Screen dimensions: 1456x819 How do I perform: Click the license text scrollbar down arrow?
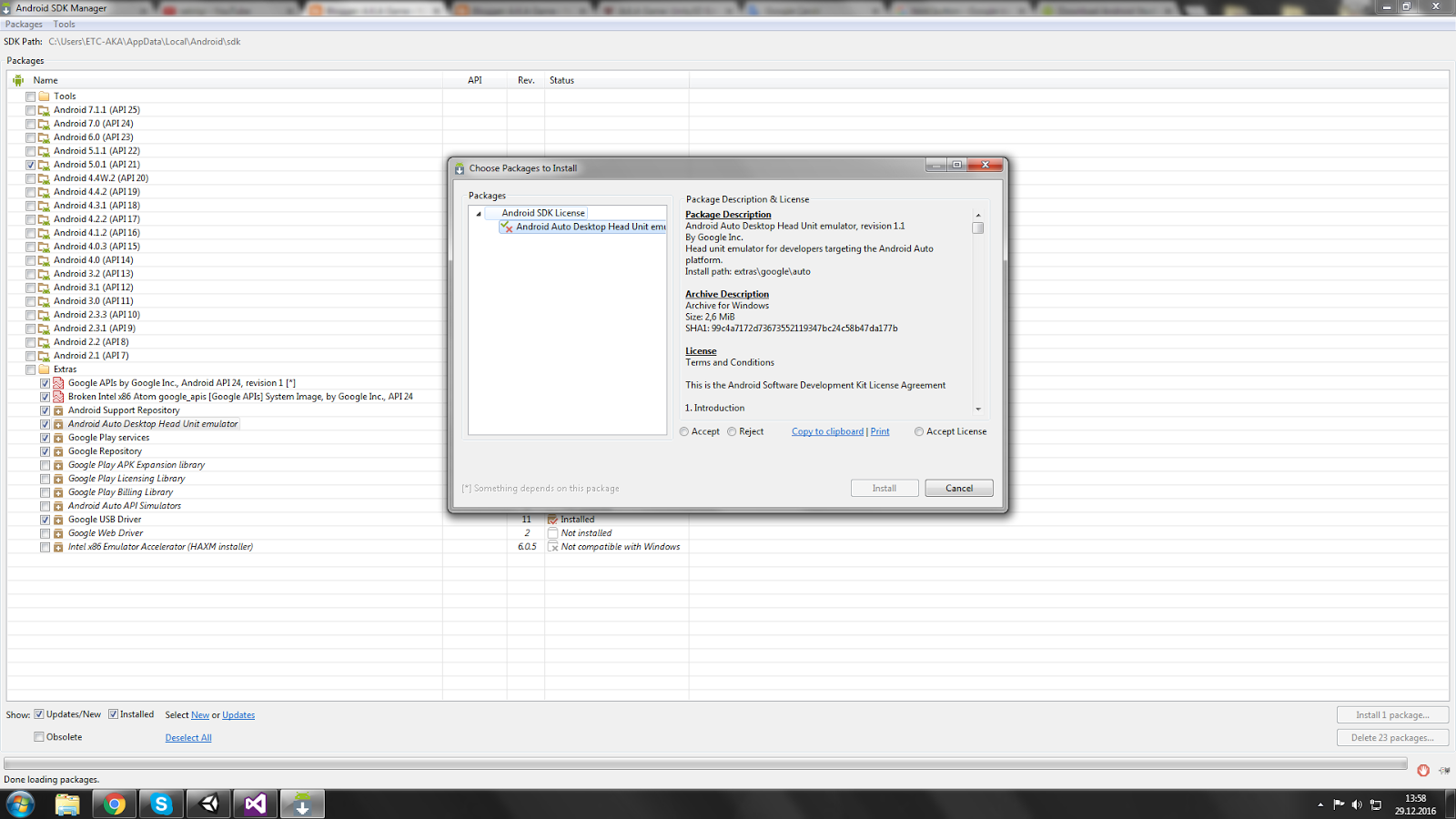[978, 409]
